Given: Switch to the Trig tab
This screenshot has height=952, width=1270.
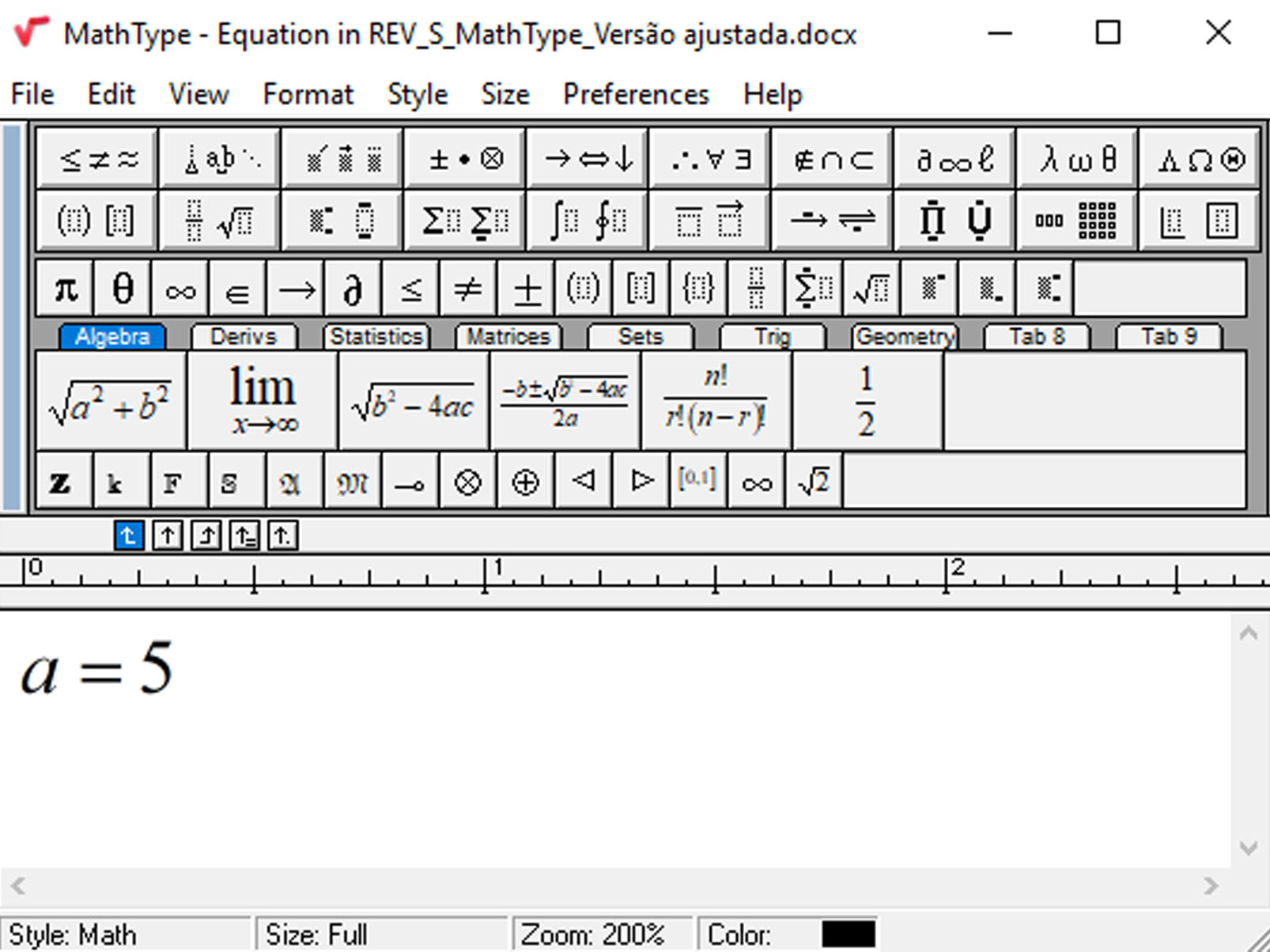Looking at the screenshot, I should 773,337.
